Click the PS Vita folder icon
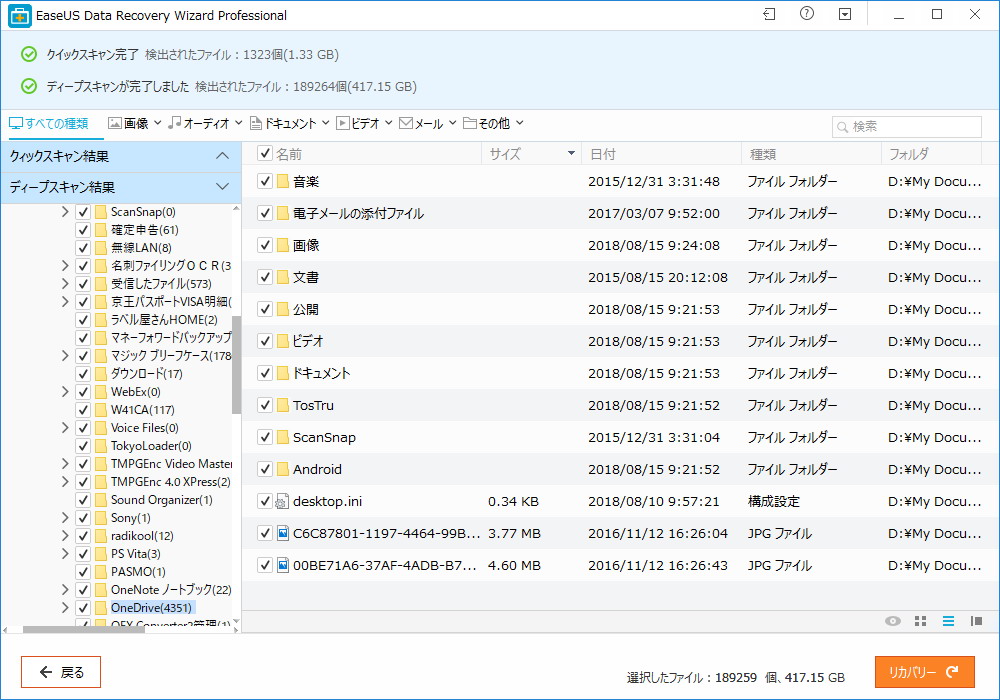Image resolution: width=1000 pixels, height=700 pixels. tap(101, 553)
